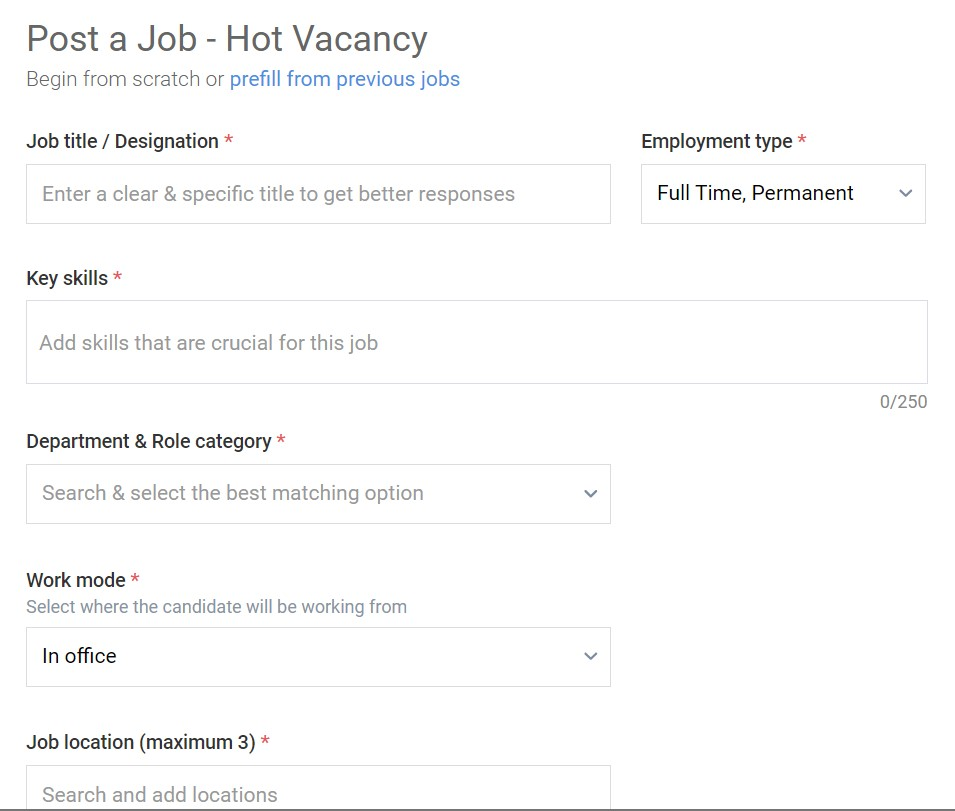Viewport: 955px width, 811px height.
Task: Click the Work mode helper text
Action: coord(216,607)
